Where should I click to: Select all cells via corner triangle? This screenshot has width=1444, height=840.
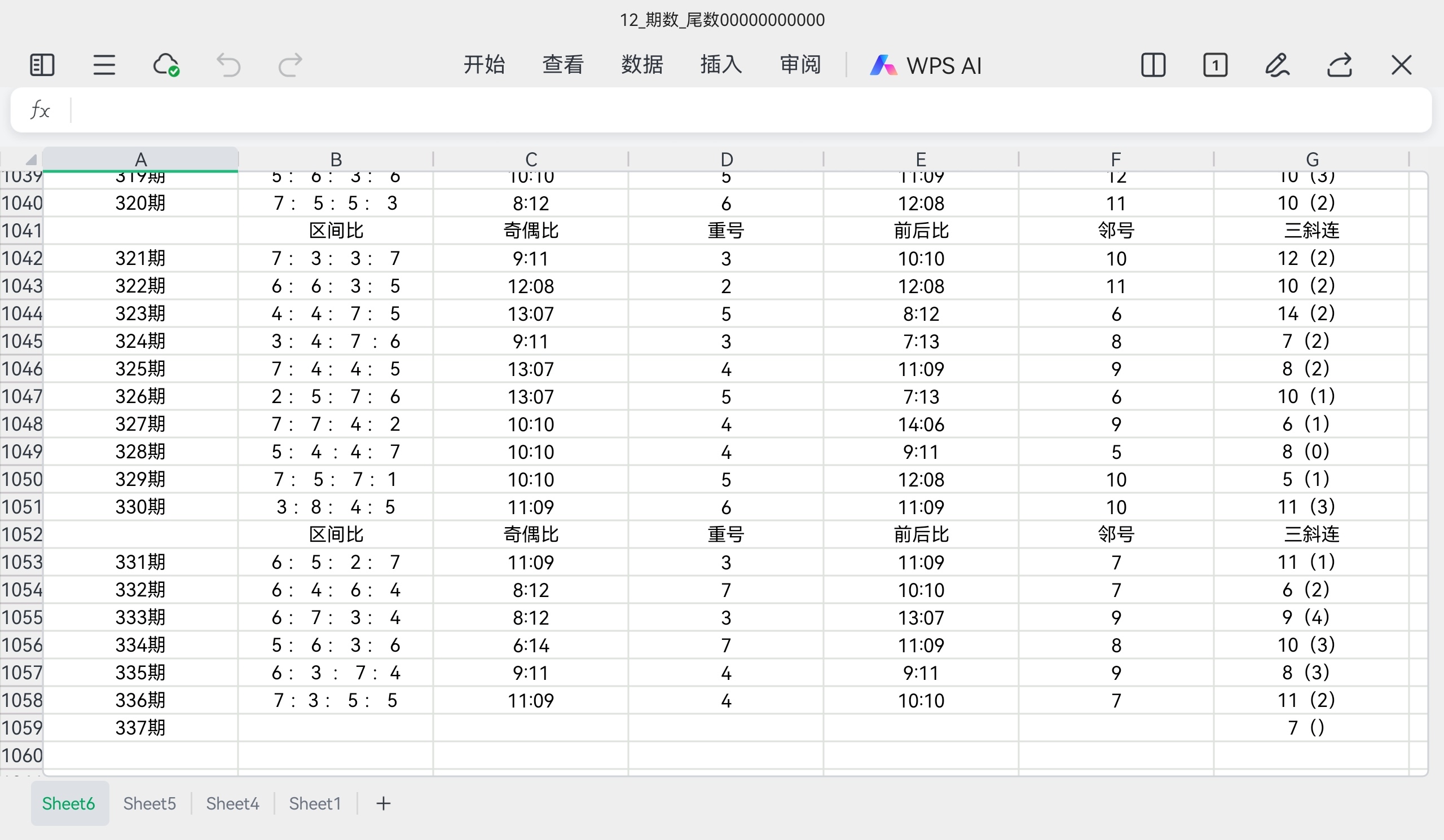(30, 159)
